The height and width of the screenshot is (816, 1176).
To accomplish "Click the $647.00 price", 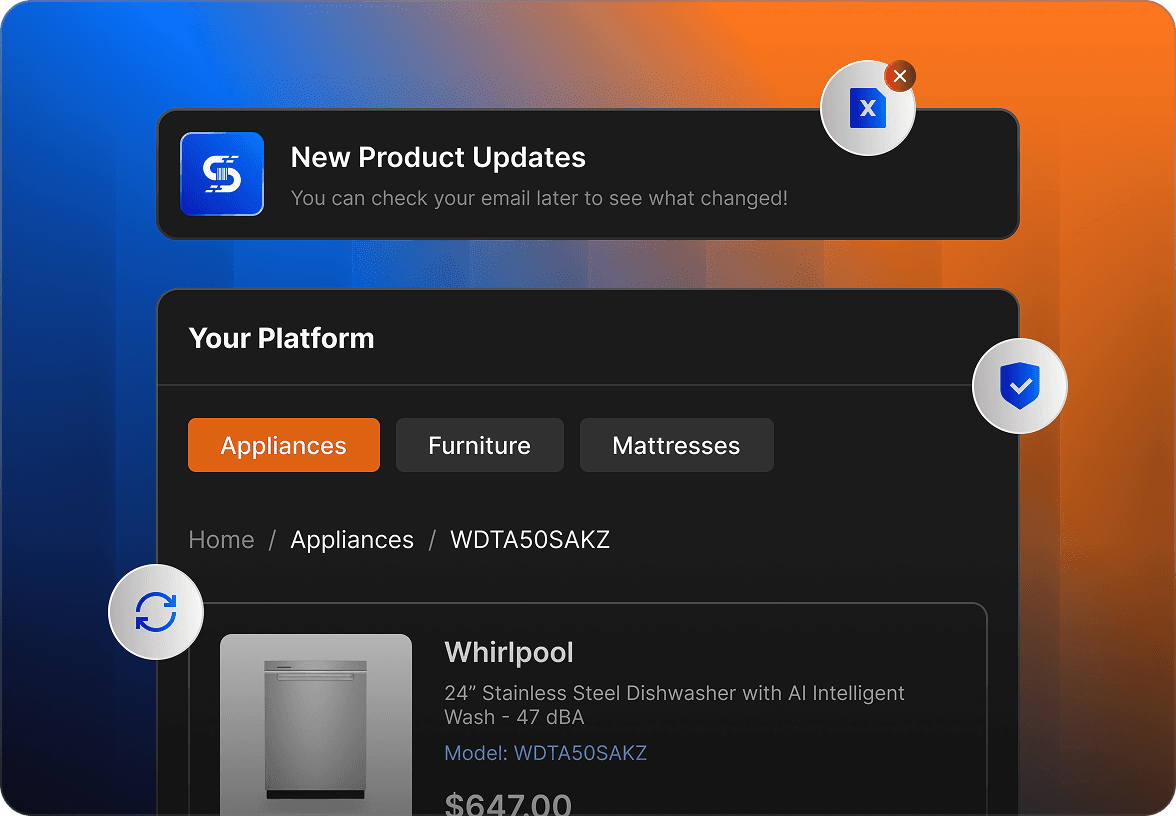I will pyautogui.click(x=508, y=803).
